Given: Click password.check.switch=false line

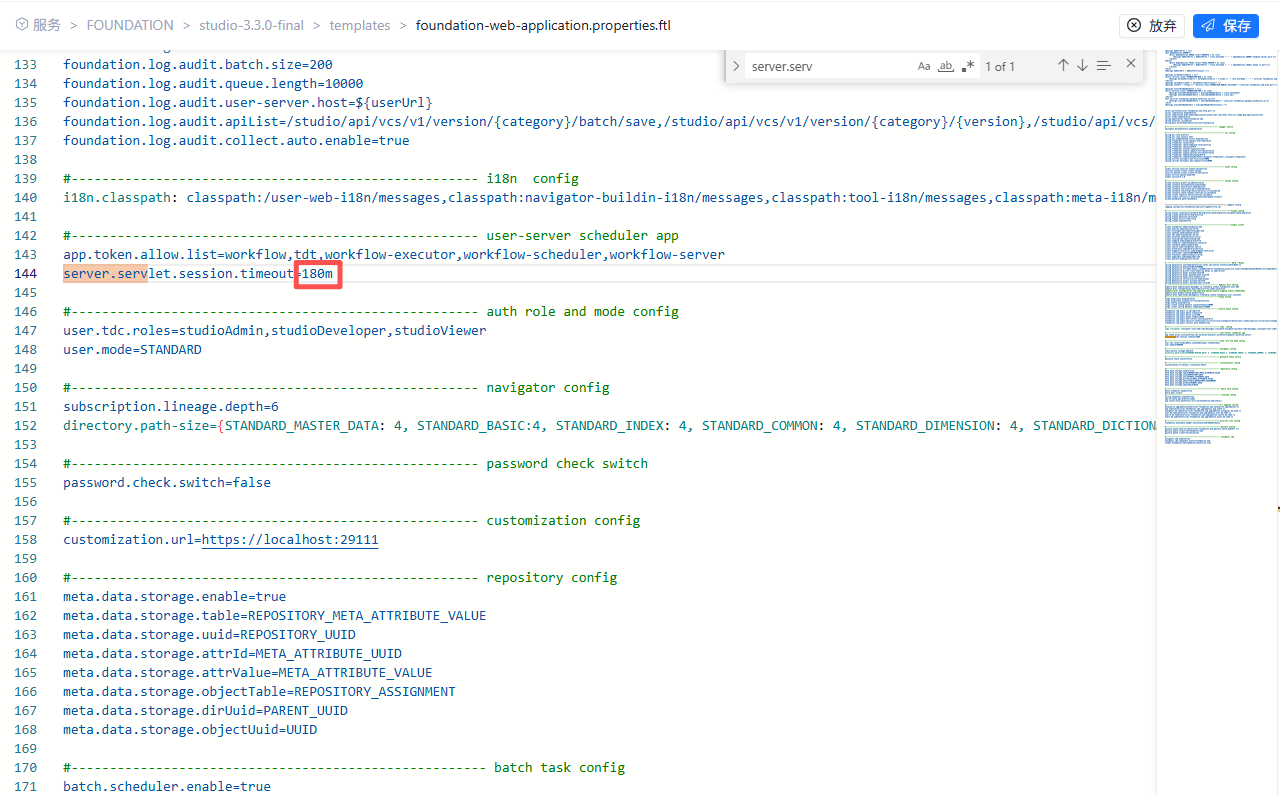Looking at the screenshot, I should [x=167, y=483].
